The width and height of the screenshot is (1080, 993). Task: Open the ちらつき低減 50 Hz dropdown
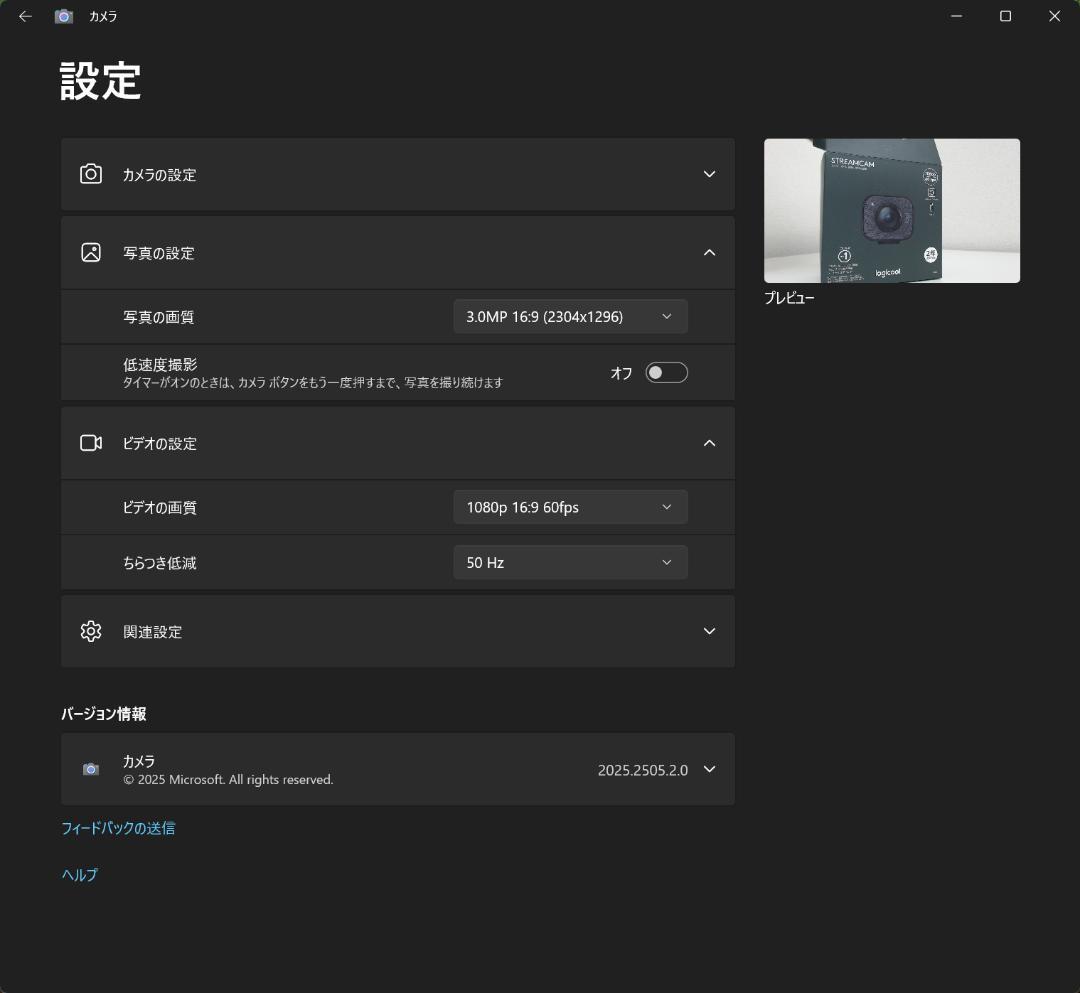click(x=570, y=562)
